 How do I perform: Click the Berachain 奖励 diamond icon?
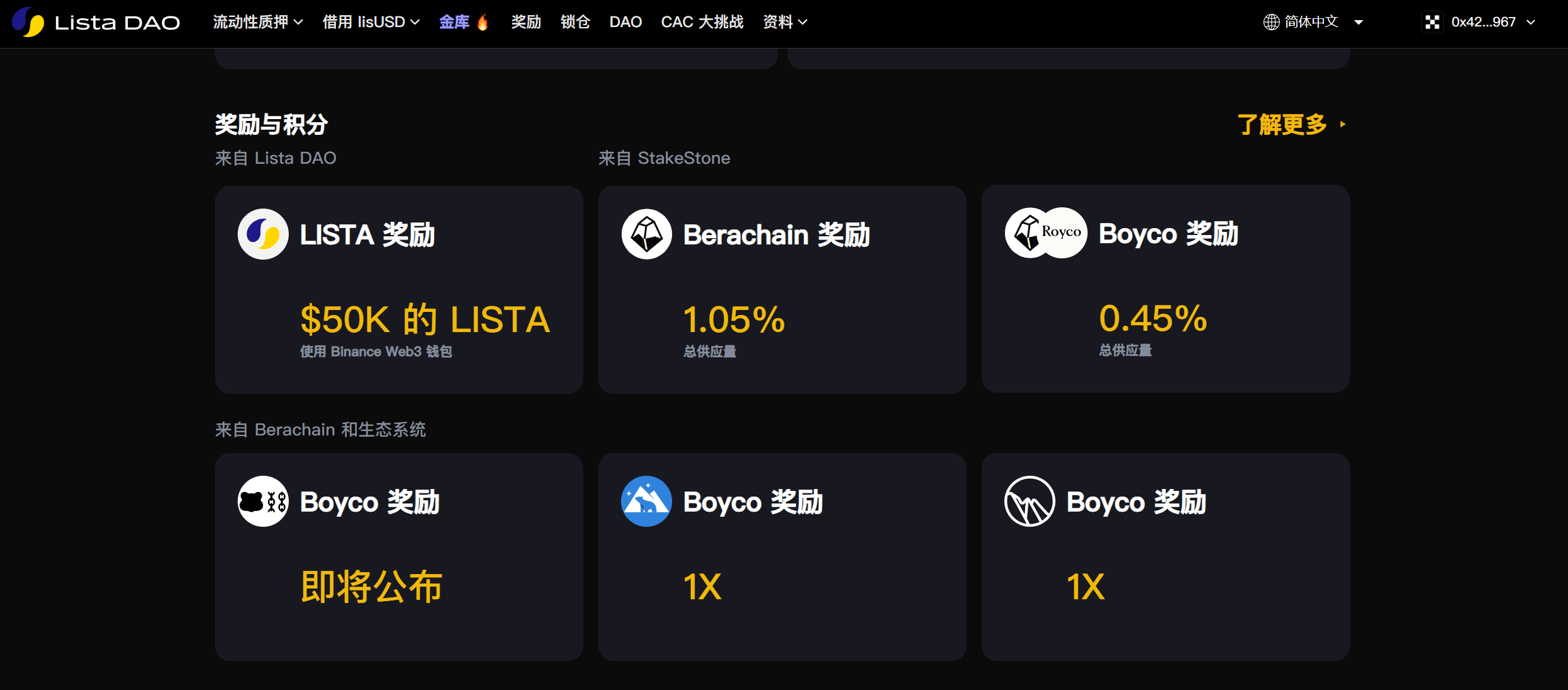point(646,234)
